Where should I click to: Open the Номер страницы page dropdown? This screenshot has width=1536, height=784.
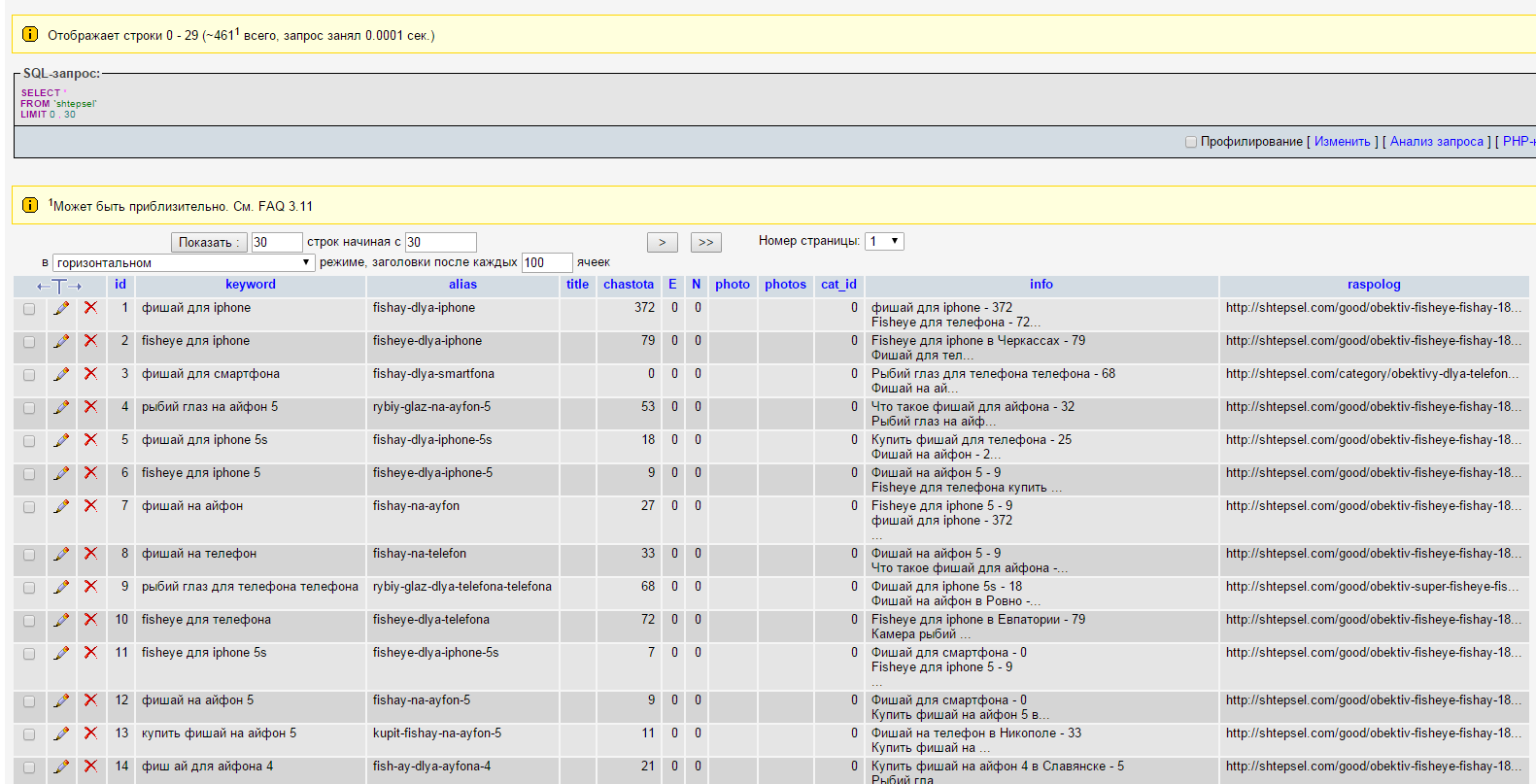coord(884,241)
